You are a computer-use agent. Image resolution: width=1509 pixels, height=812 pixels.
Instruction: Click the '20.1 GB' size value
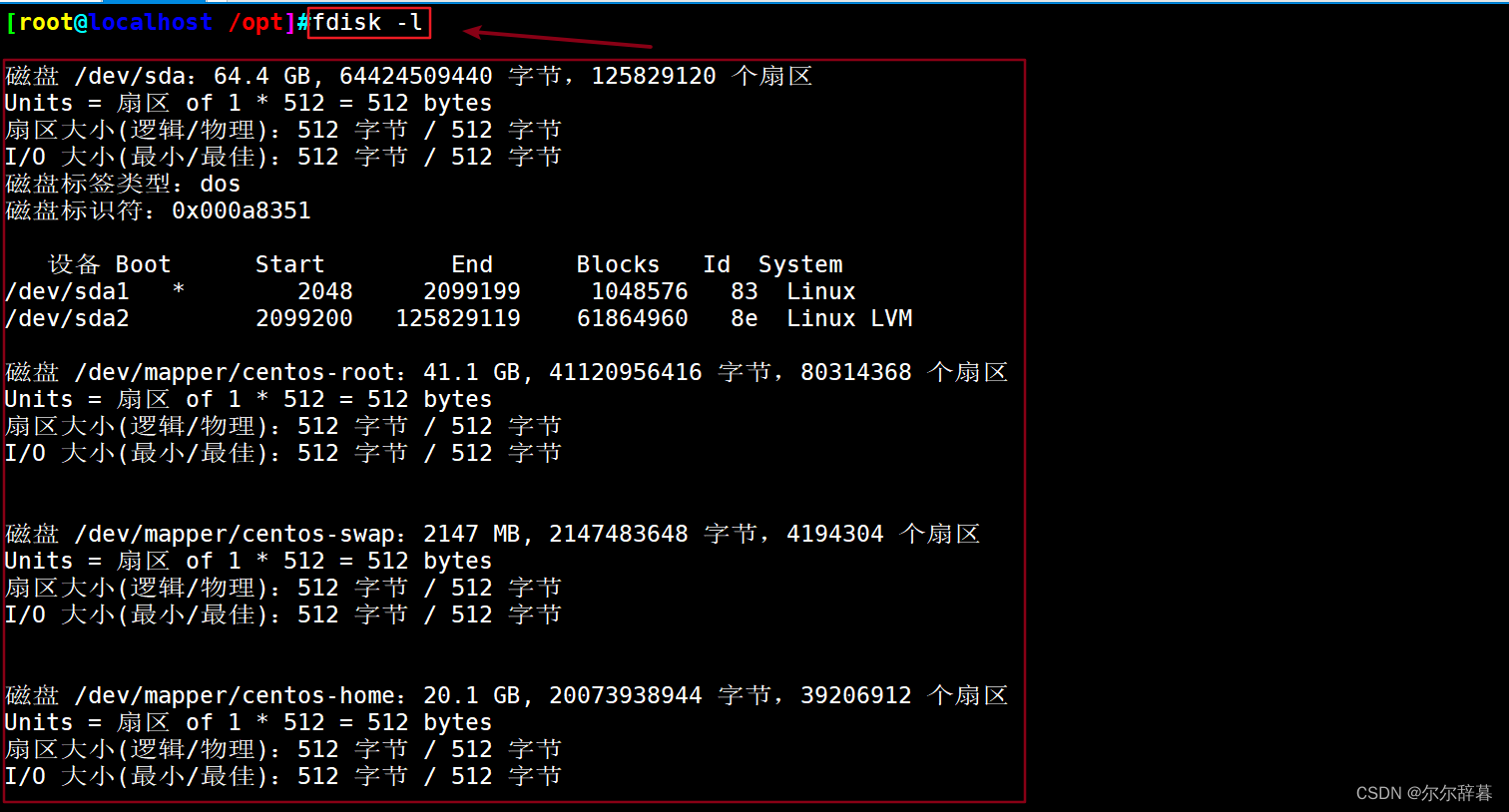[471, 695]
